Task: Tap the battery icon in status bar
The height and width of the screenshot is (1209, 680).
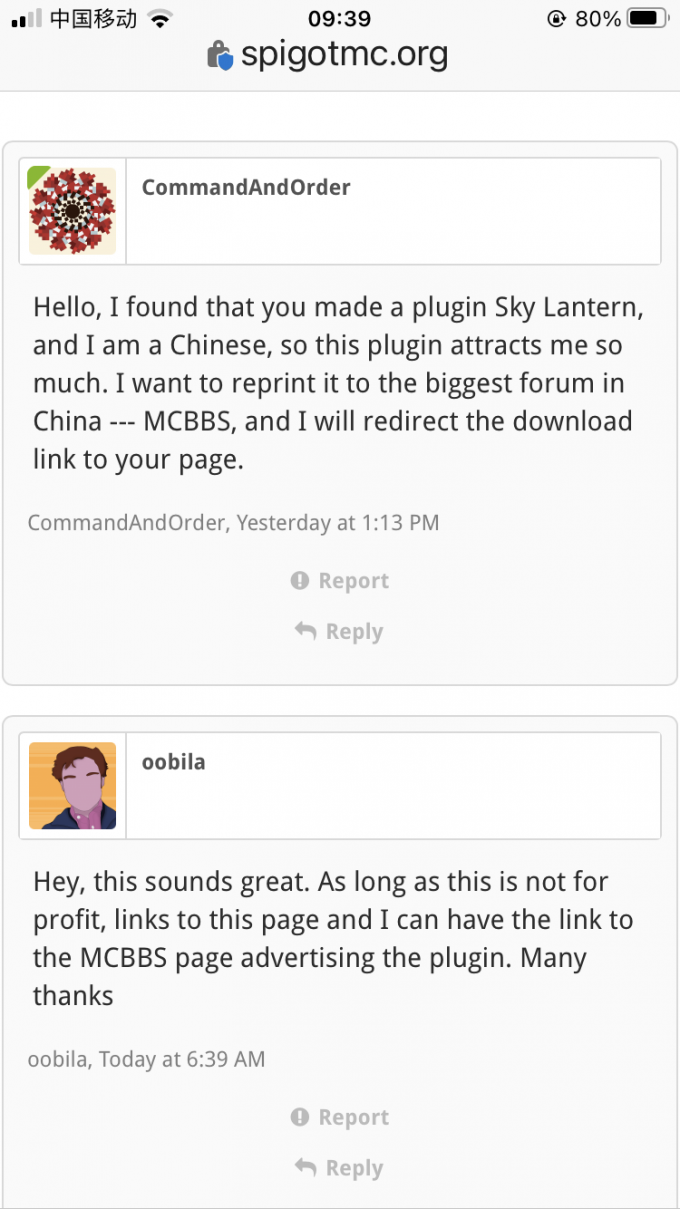Action: click(x=648, y=18)
